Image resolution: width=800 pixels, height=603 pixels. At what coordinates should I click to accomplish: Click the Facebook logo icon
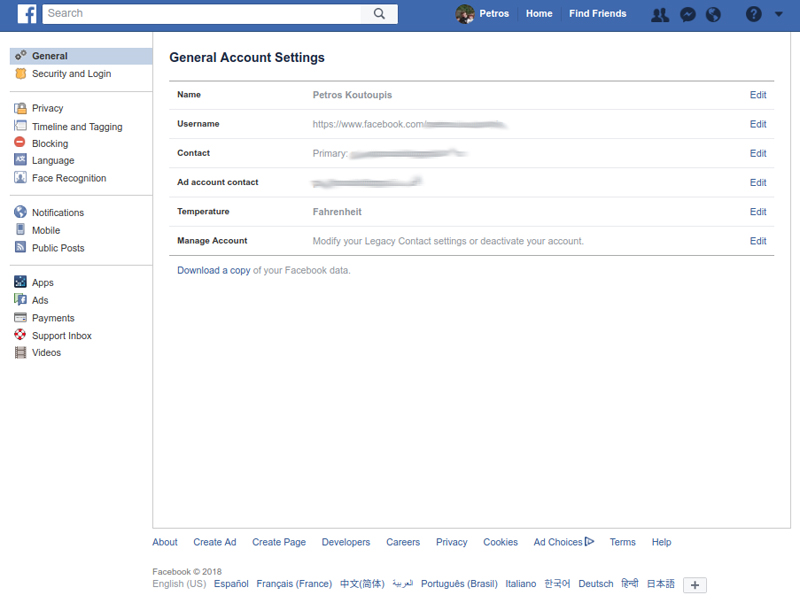25,13
